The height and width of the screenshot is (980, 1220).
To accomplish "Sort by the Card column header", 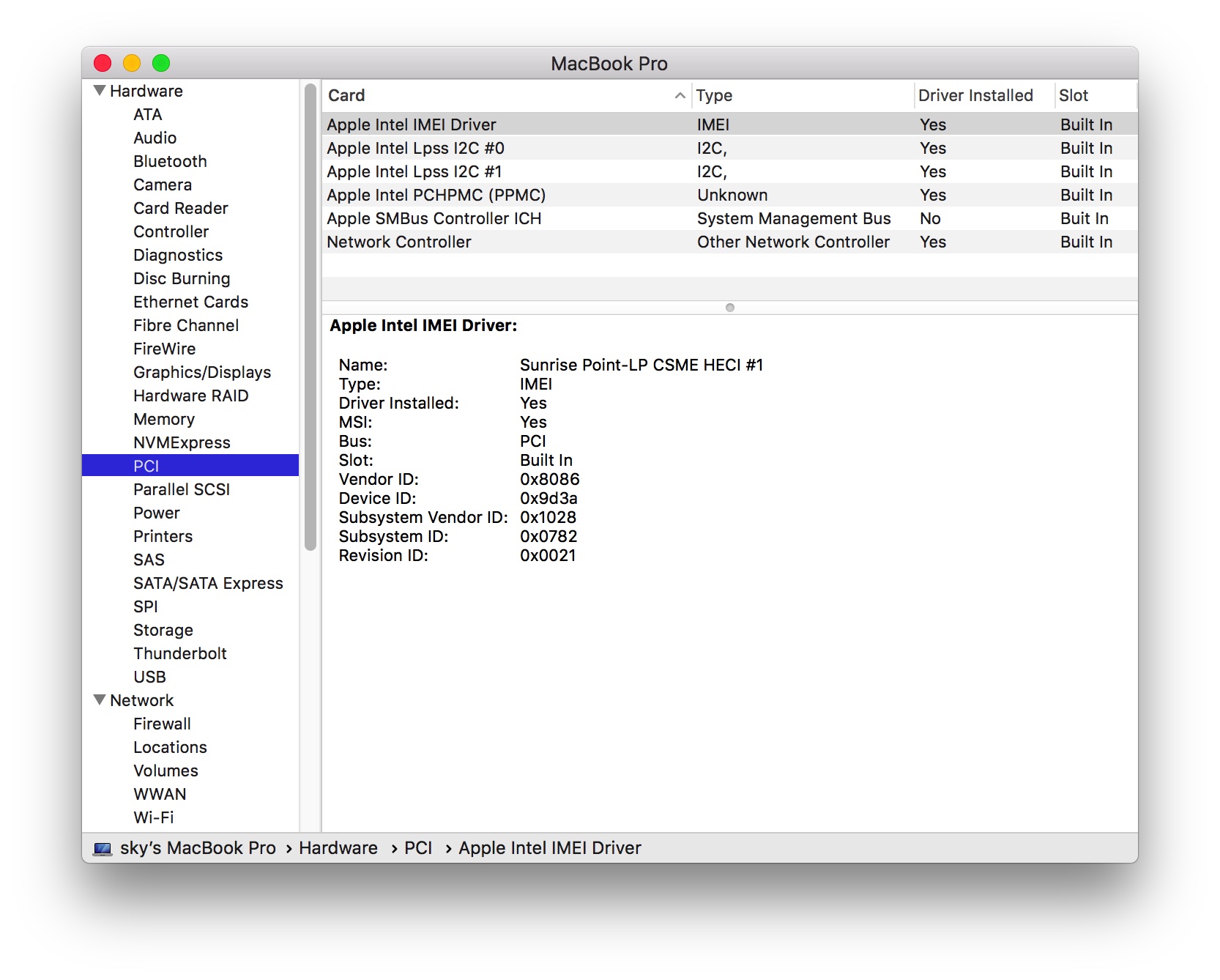I will point(506,96).
